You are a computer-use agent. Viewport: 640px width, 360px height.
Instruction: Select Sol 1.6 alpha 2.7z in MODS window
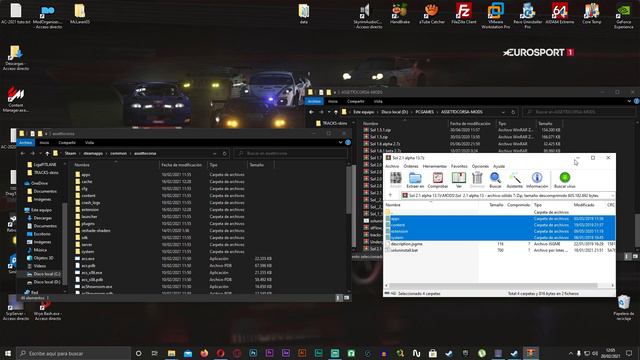(385, 144)
